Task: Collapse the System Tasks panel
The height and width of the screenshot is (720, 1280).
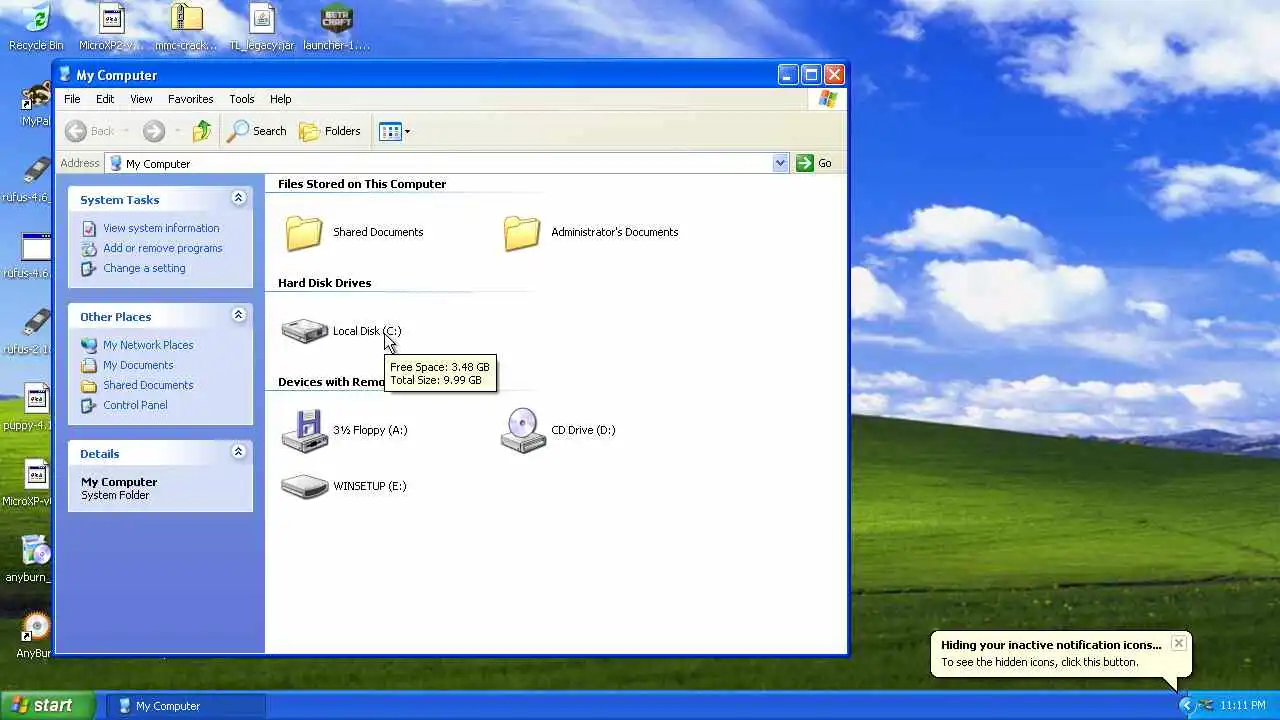Action: click(238, 198)
